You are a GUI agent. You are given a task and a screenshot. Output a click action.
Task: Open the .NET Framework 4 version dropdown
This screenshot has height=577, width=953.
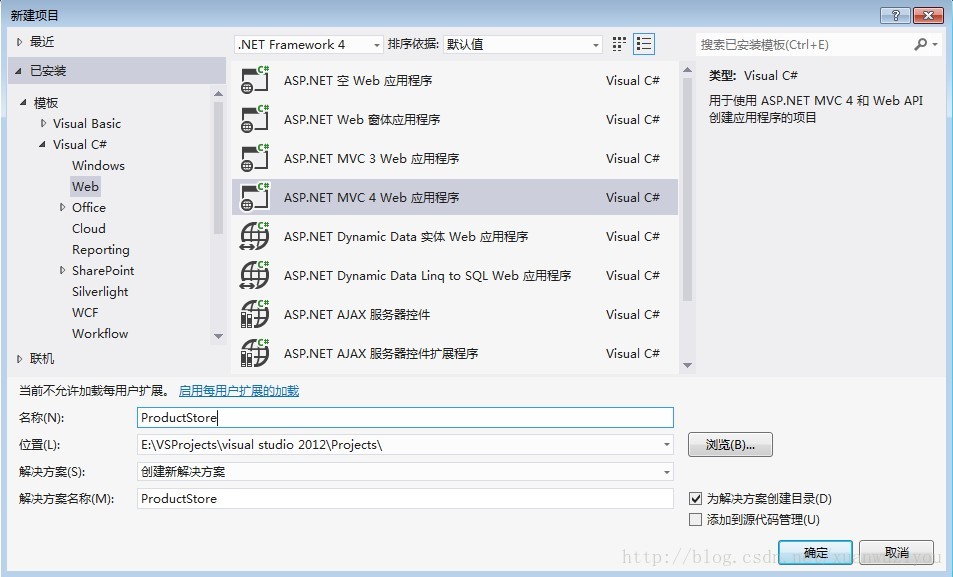click(377, 45)
